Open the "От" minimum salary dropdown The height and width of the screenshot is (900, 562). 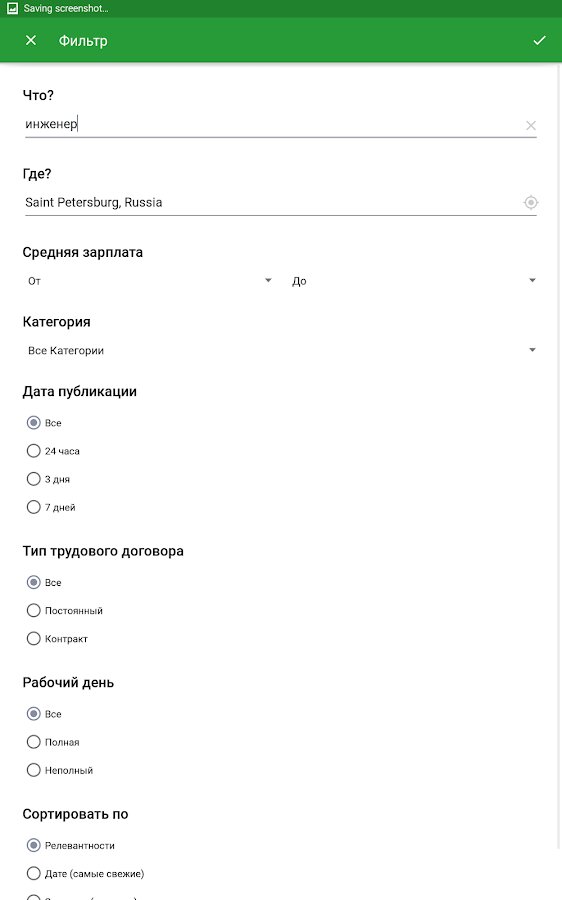tap(150, 281)
